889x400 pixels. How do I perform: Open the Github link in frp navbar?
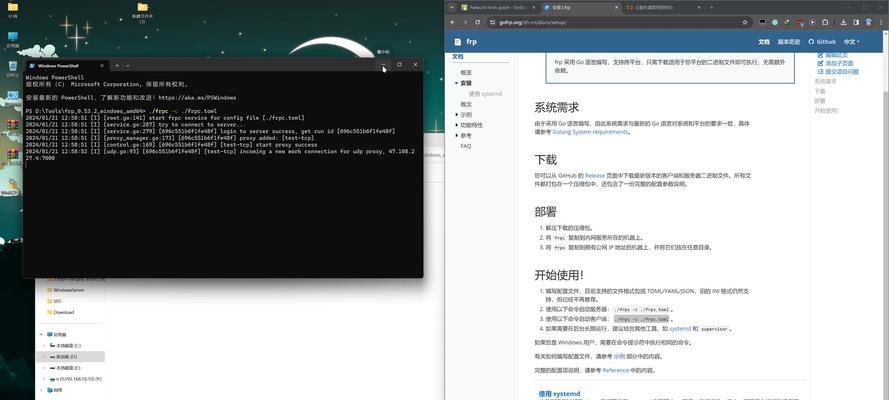822,42
